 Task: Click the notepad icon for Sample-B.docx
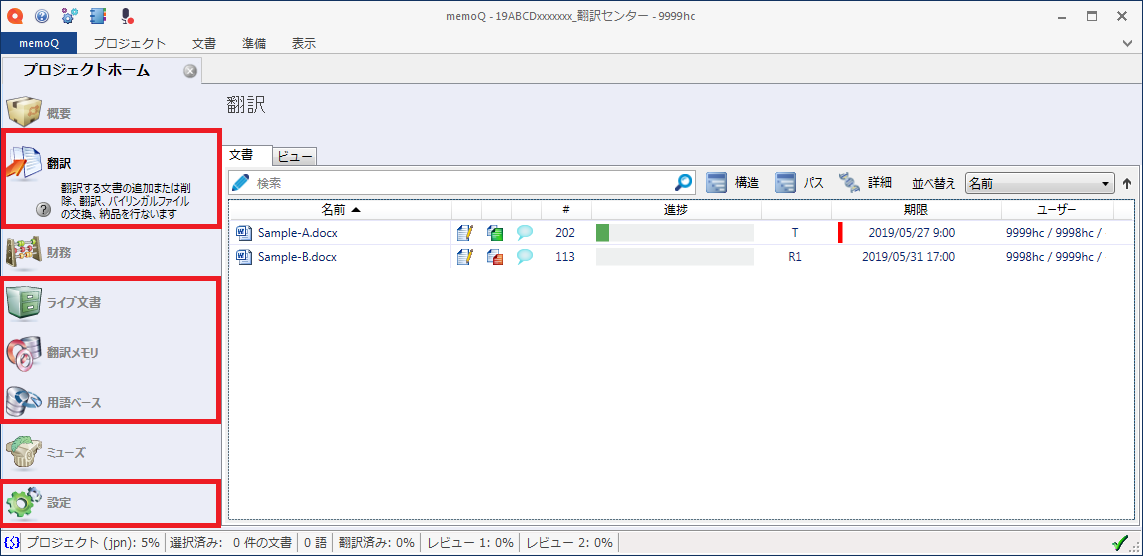464,257
